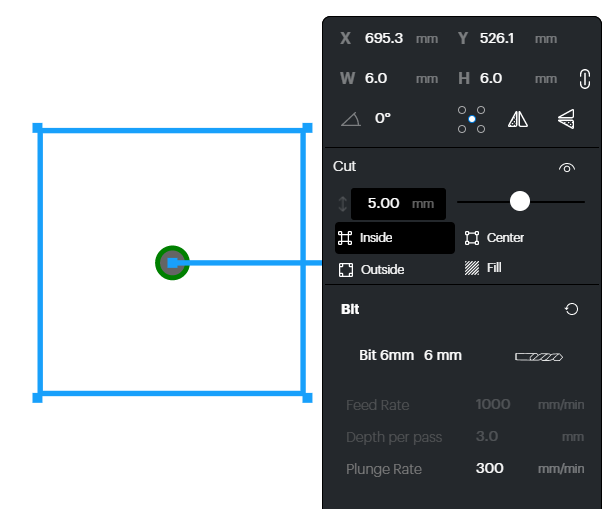Click the rotation angle icon
The image size is (610, 509).
(x=350, y=119)
